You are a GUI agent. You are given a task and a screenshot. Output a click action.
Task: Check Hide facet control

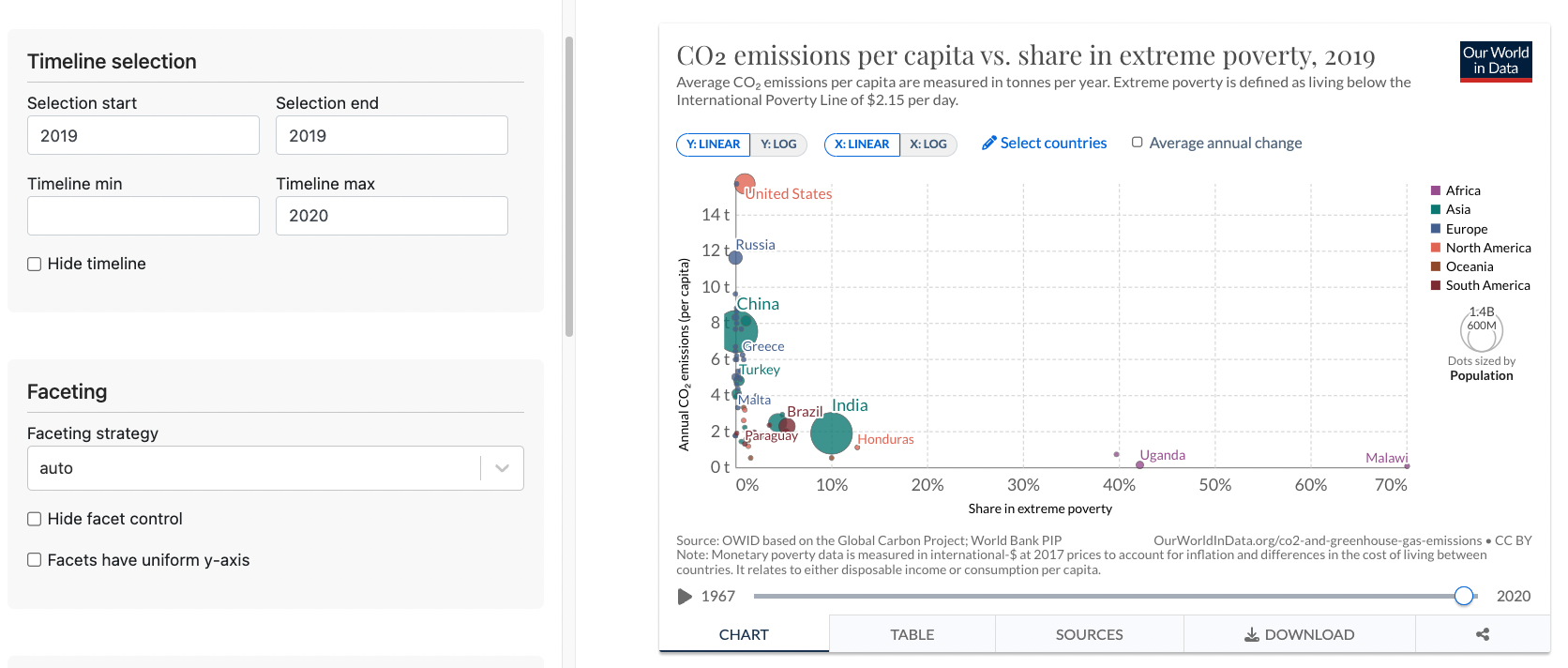[34, 518]
